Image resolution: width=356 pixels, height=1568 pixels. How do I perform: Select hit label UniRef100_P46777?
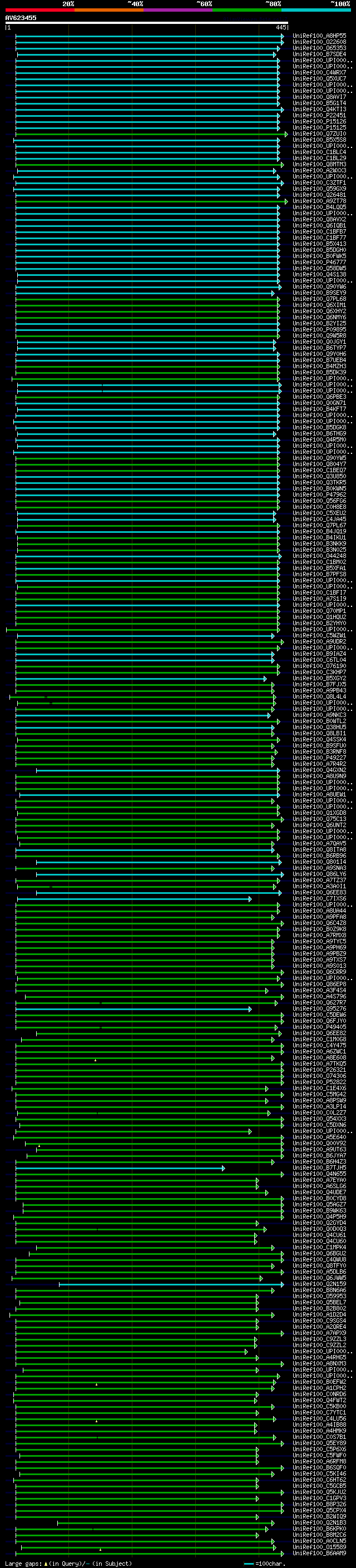tap(319, 263)
